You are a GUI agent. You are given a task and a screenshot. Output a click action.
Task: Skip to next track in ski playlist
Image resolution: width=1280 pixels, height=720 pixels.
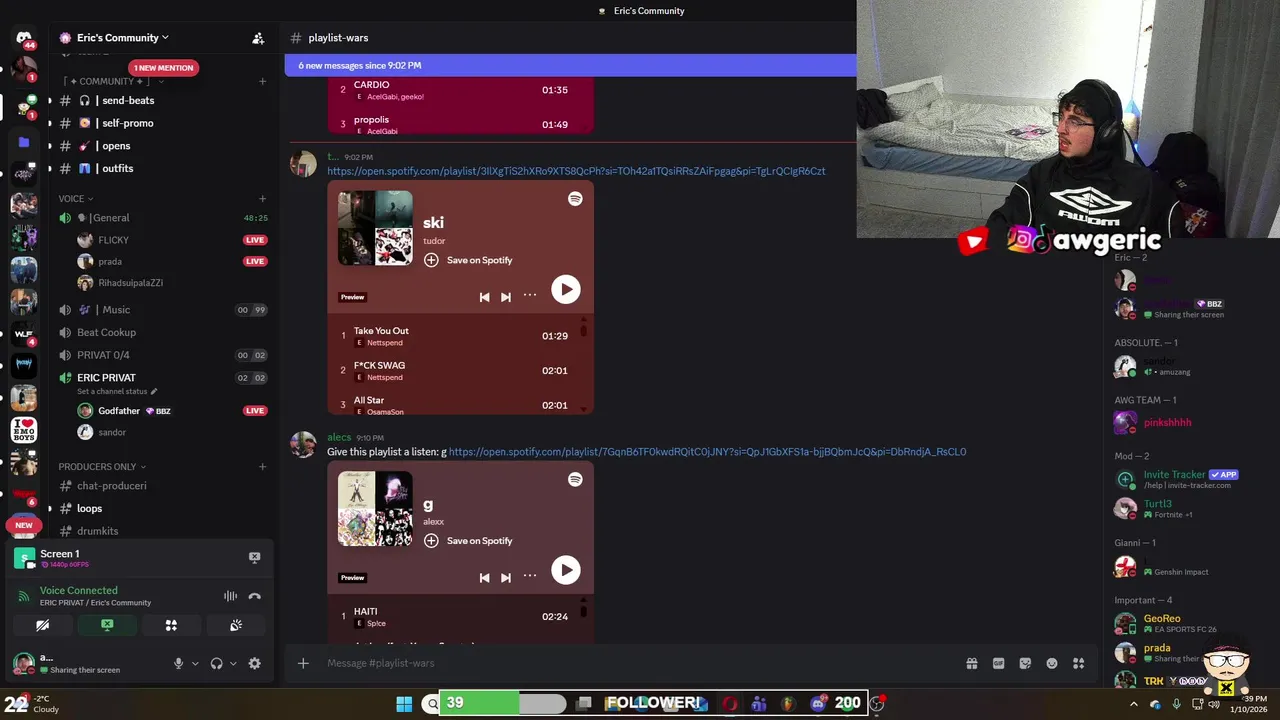(x=506, y=297)
